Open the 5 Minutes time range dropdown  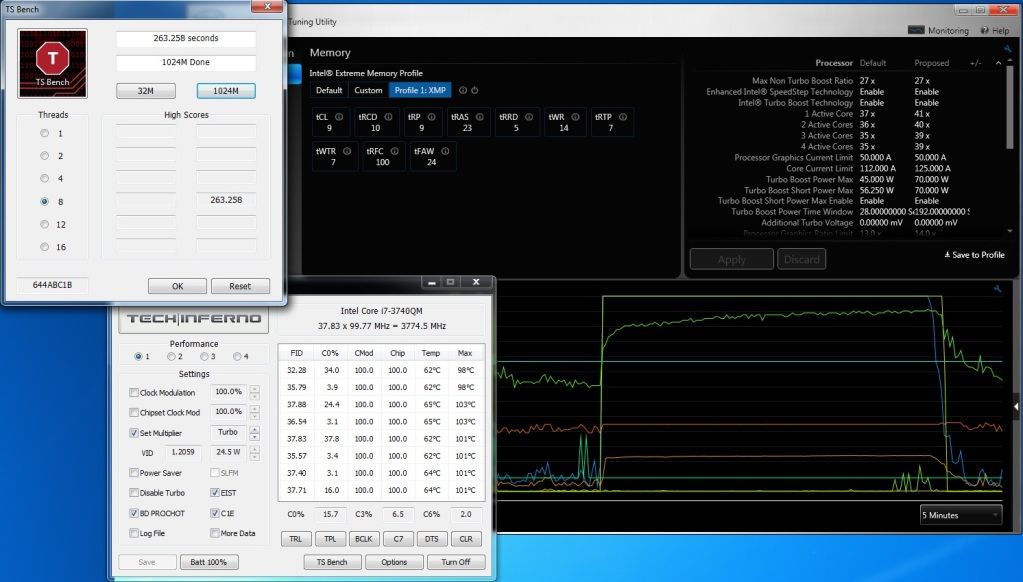[961, 515]
